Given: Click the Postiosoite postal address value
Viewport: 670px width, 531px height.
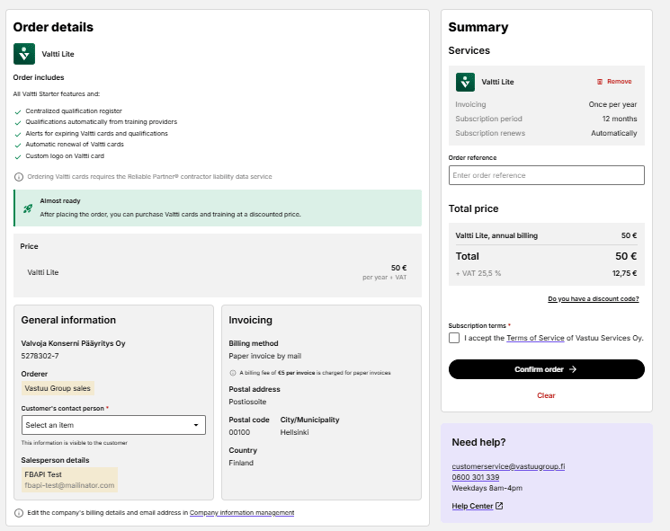Looking at the screenshot, I should click(x=247, y=402).
